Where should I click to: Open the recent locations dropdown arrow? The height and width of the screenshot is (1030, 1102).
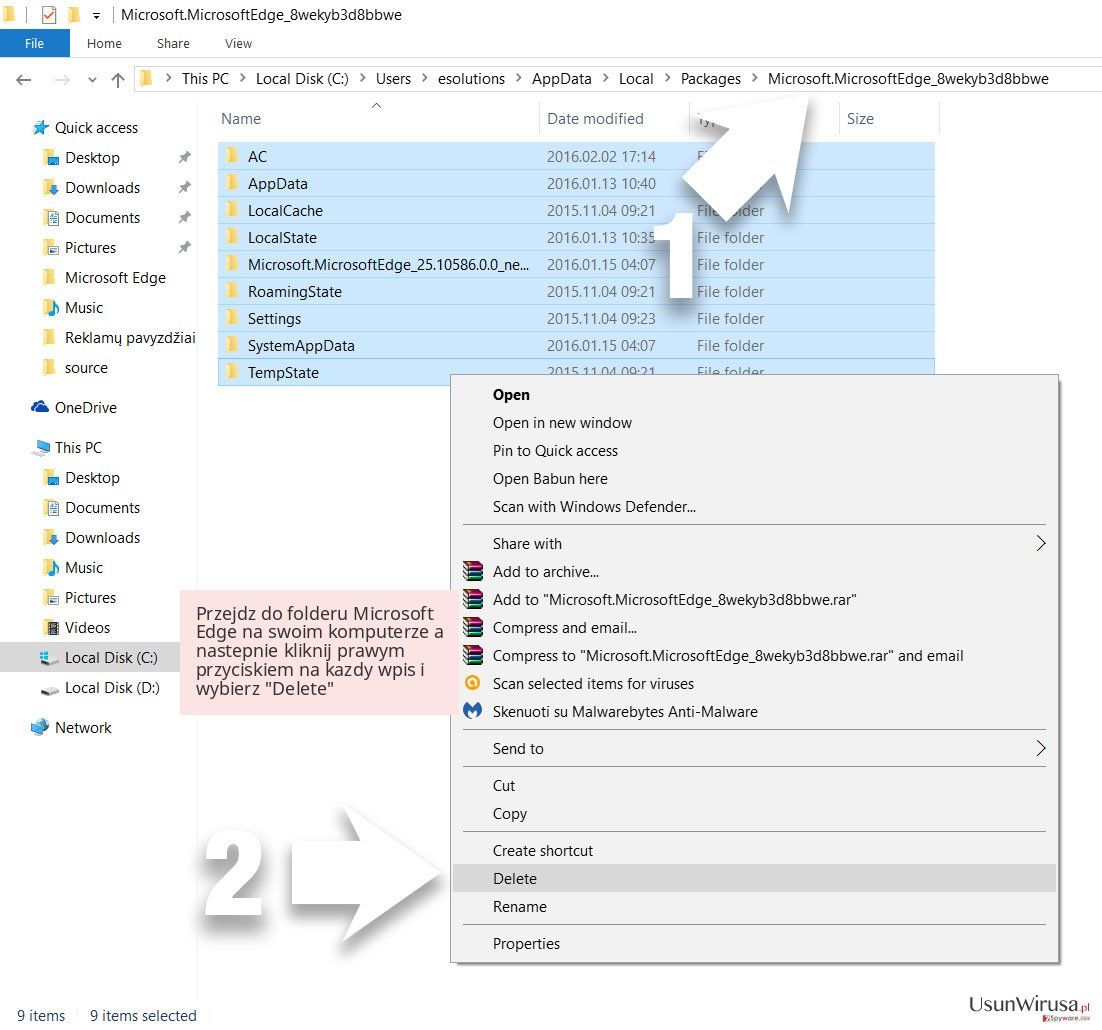click(92, 80)
